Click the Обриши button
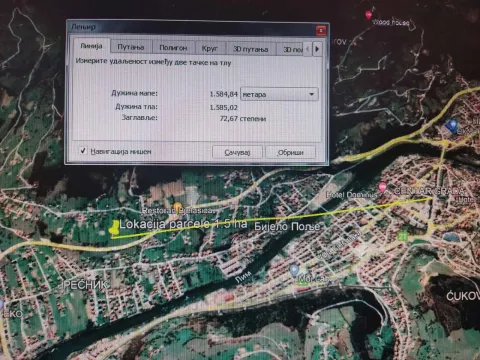 click(290, 152)
